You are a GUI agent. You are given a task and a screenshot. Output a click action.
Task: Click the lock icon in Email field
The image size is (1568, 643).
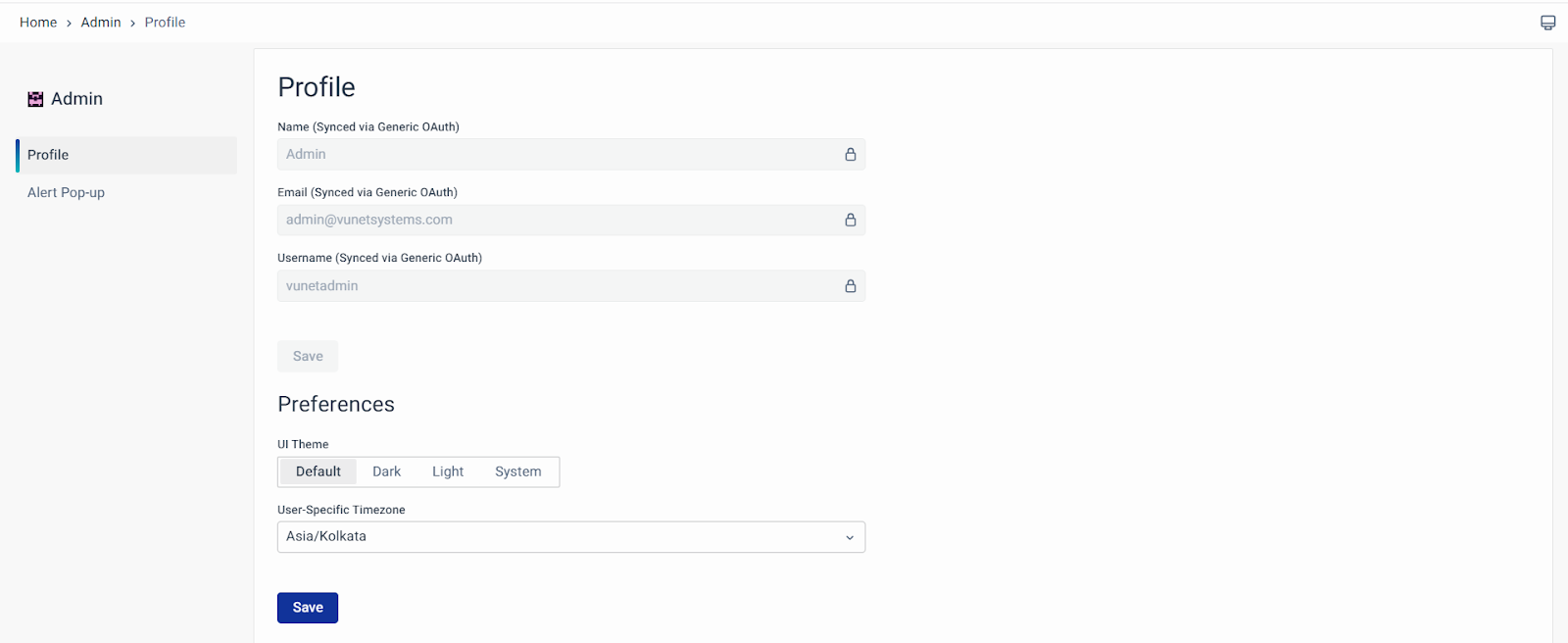[x=851, y=221]
